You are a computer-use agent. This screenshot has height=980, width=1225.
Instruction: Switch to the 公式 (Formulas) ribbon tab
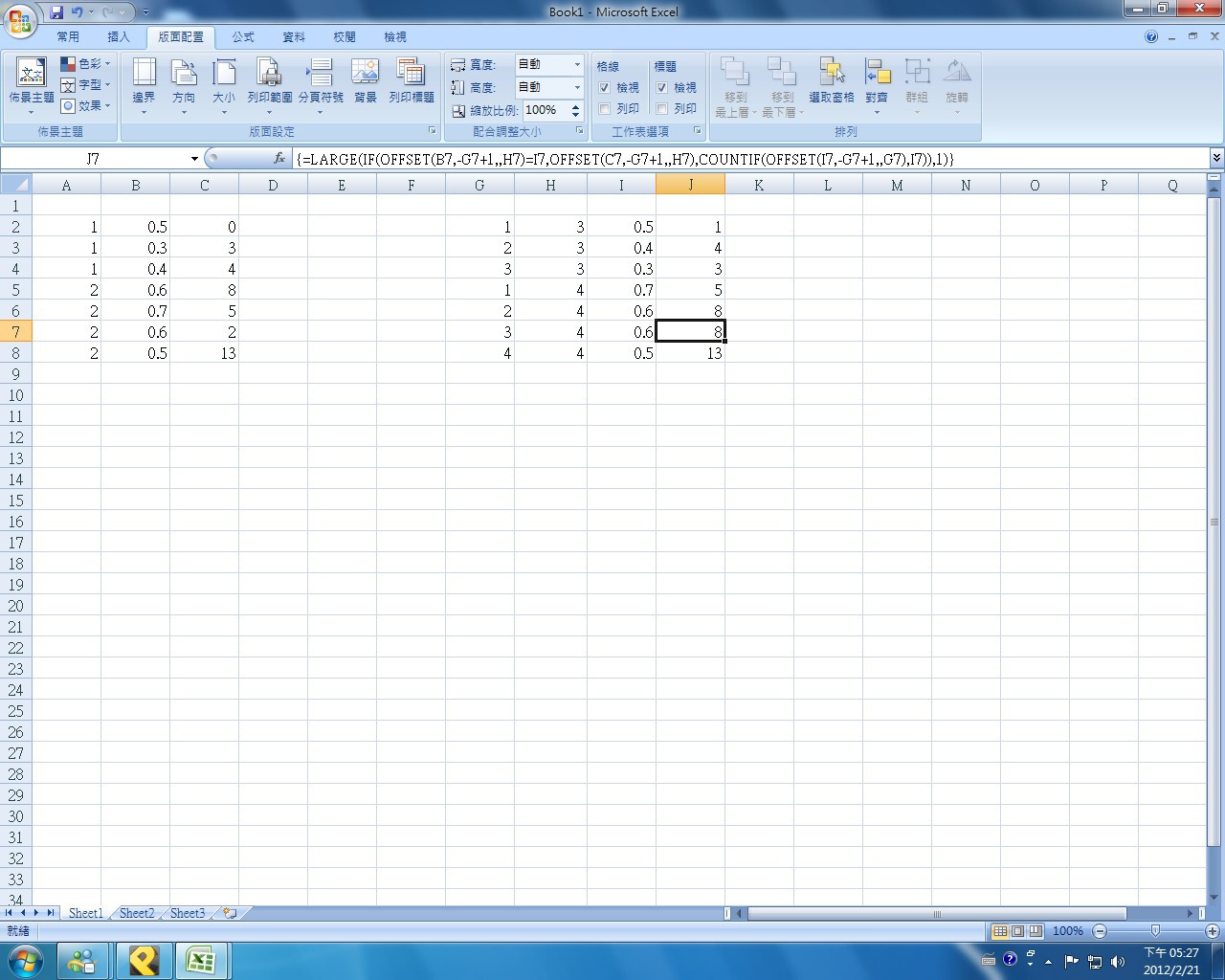[243, 37]
